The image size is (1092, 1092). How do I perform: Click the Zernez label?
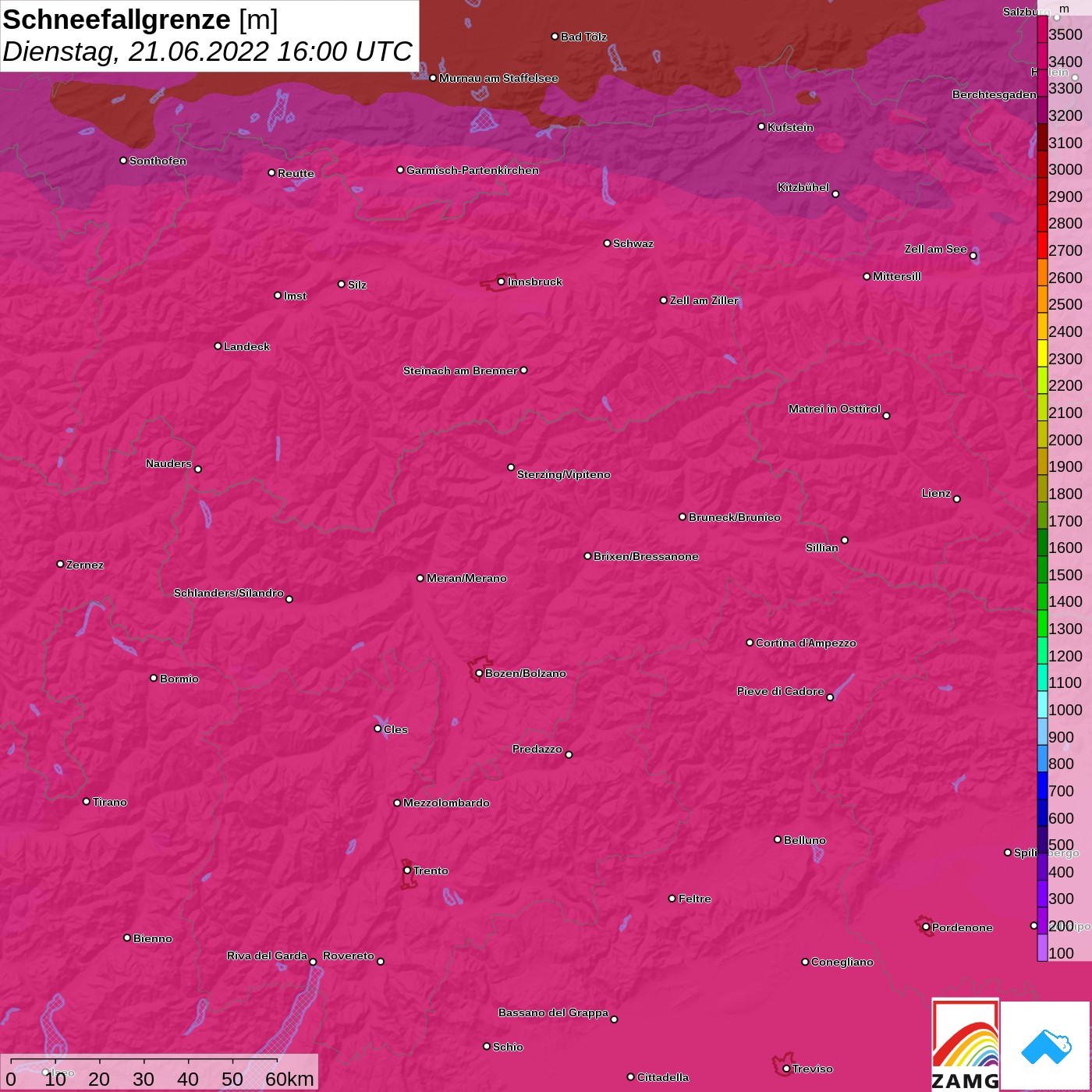(x=85, y=565)
